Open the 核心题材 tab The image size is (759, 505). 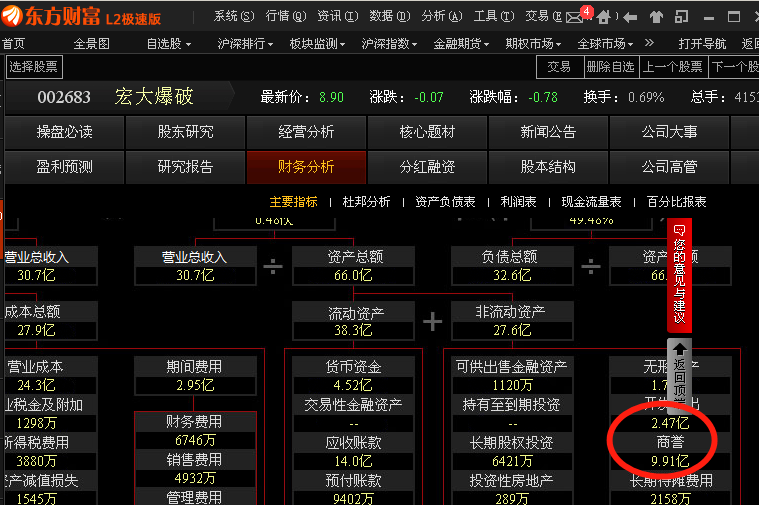coord(427,132)
